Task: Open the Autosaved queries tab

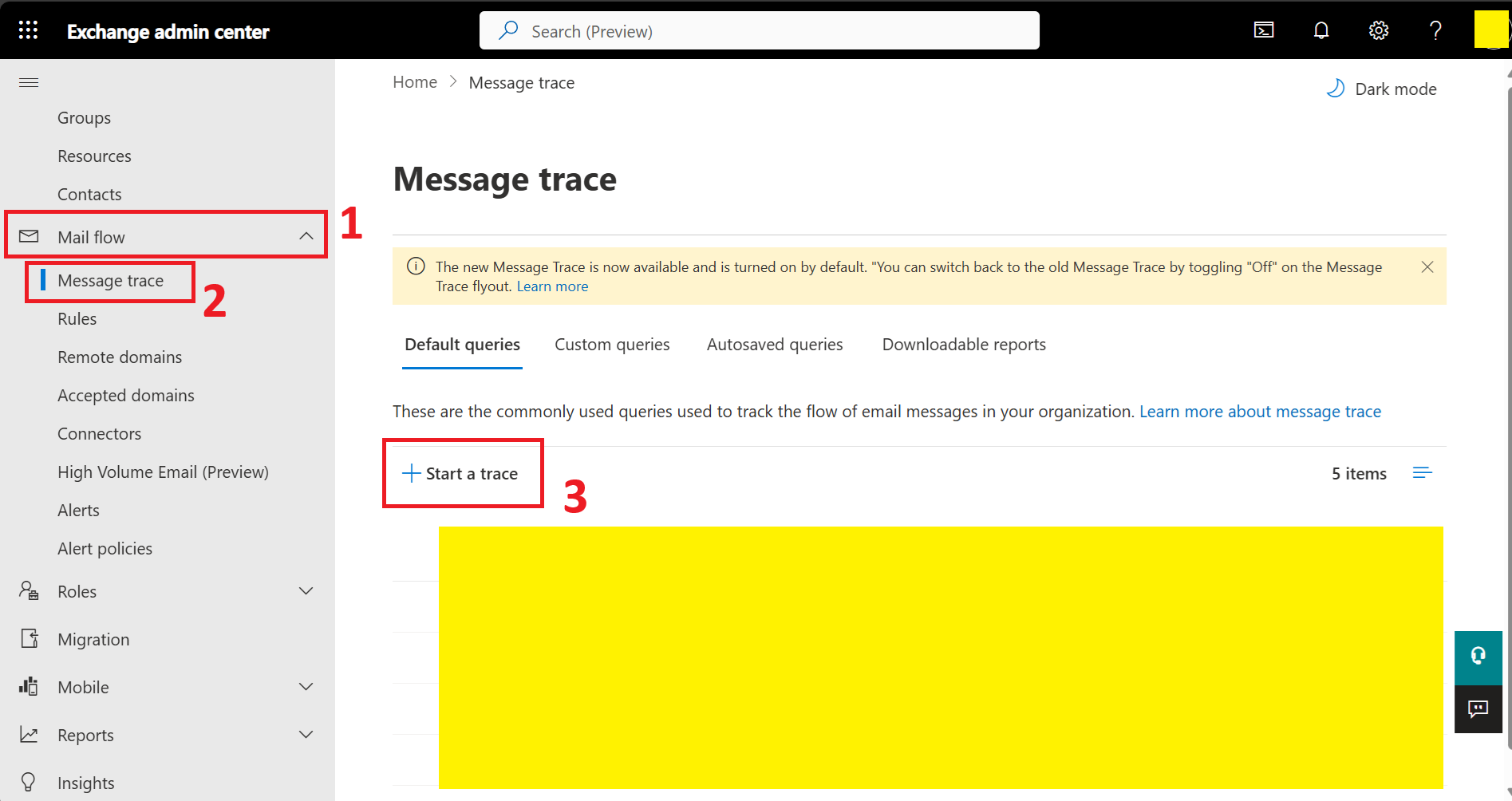Action: (775, 345)
